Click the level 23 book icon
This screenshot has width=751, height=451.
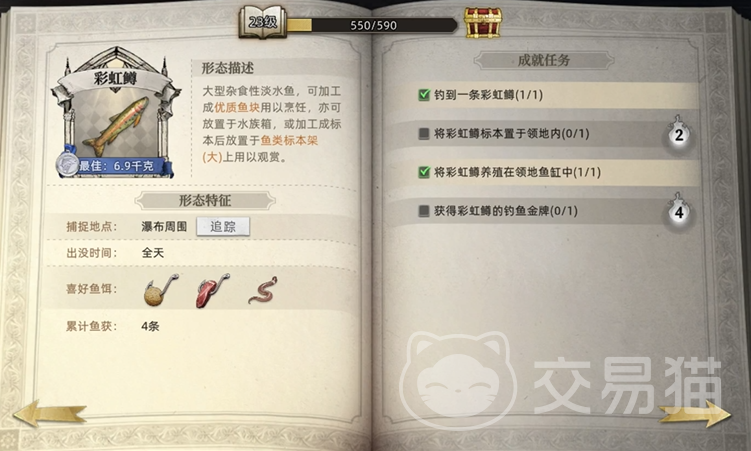pyautogui.click(x=262, y=22)
